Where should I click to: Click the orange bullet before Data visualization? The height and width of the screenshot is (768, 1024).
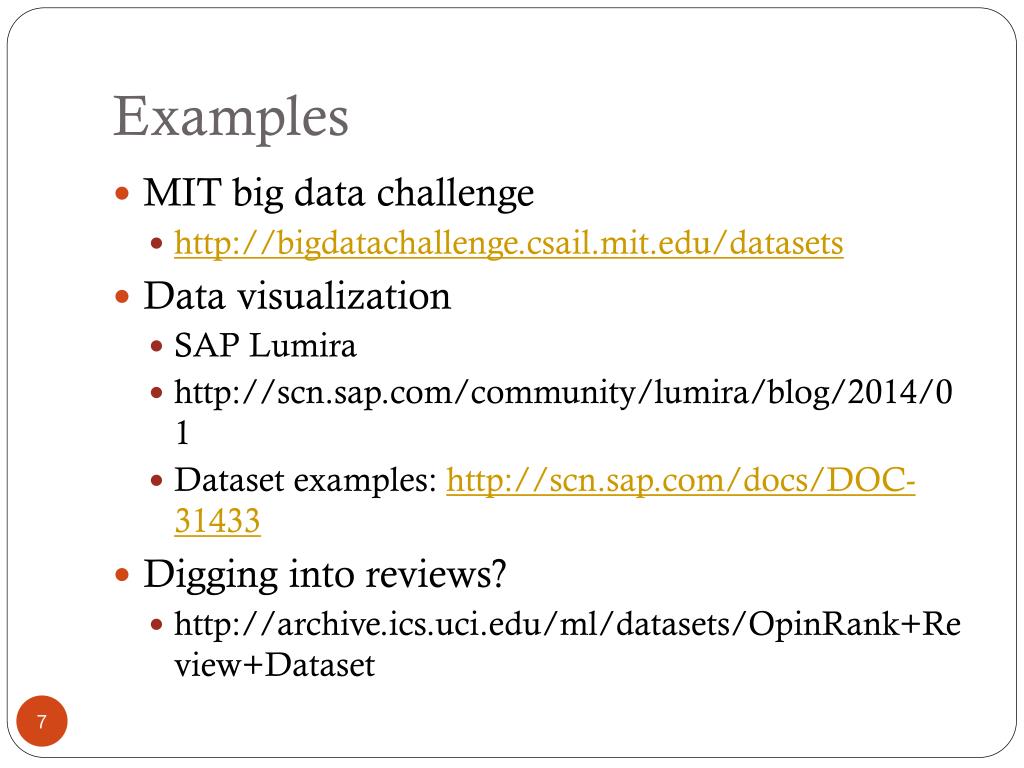[122, 296]
